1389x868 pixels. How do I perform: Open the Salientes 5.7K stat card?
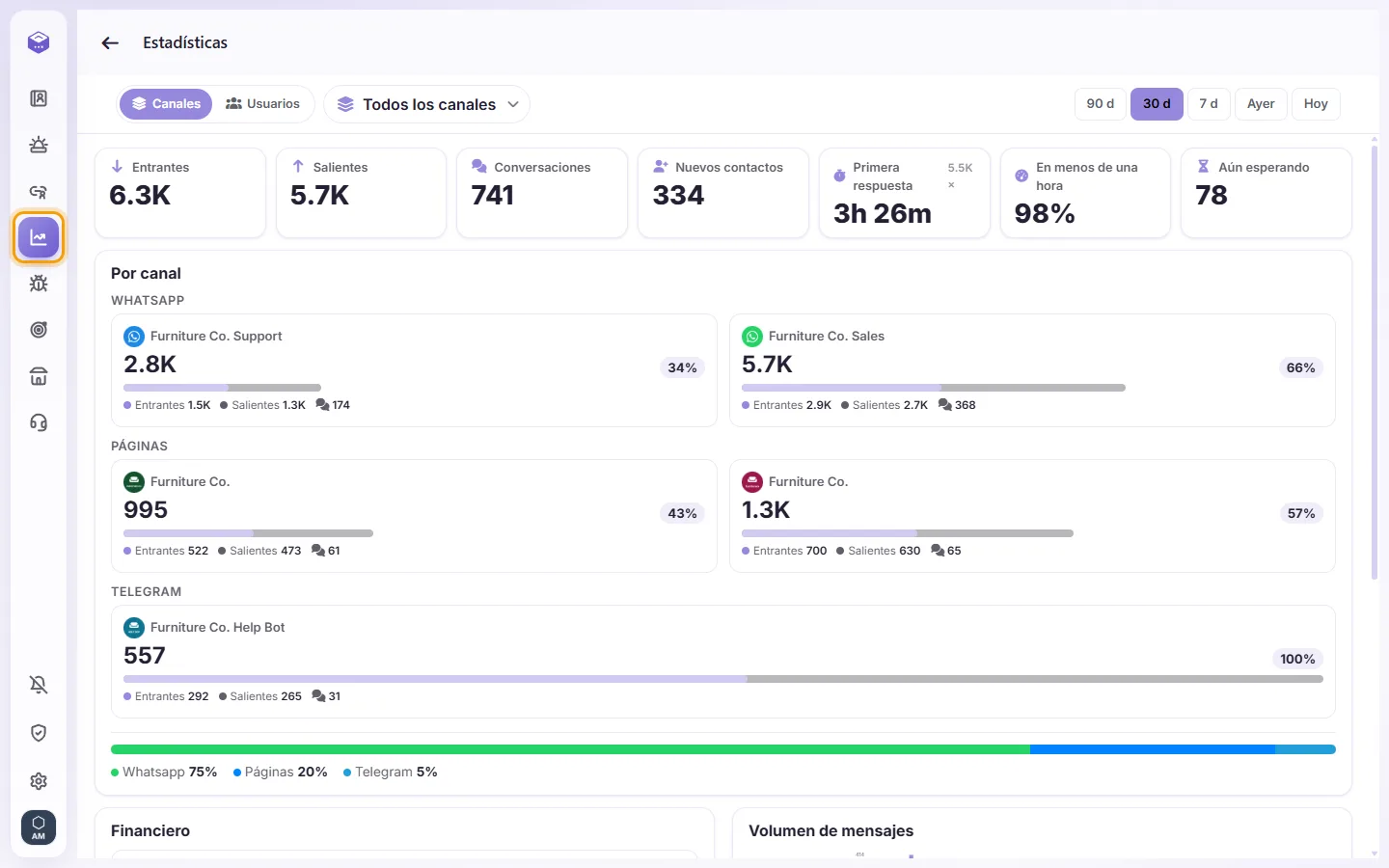pos(361,193)
